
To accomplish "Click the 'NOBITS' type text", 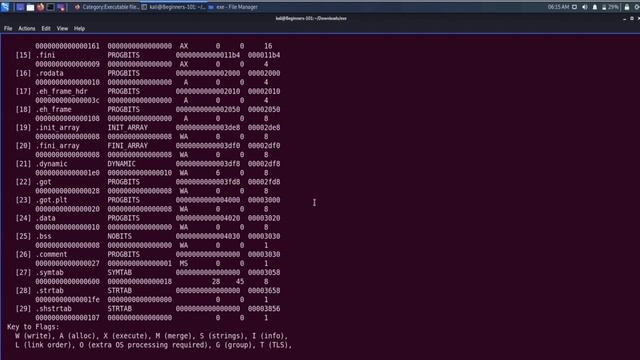I will tap(120, 236).
